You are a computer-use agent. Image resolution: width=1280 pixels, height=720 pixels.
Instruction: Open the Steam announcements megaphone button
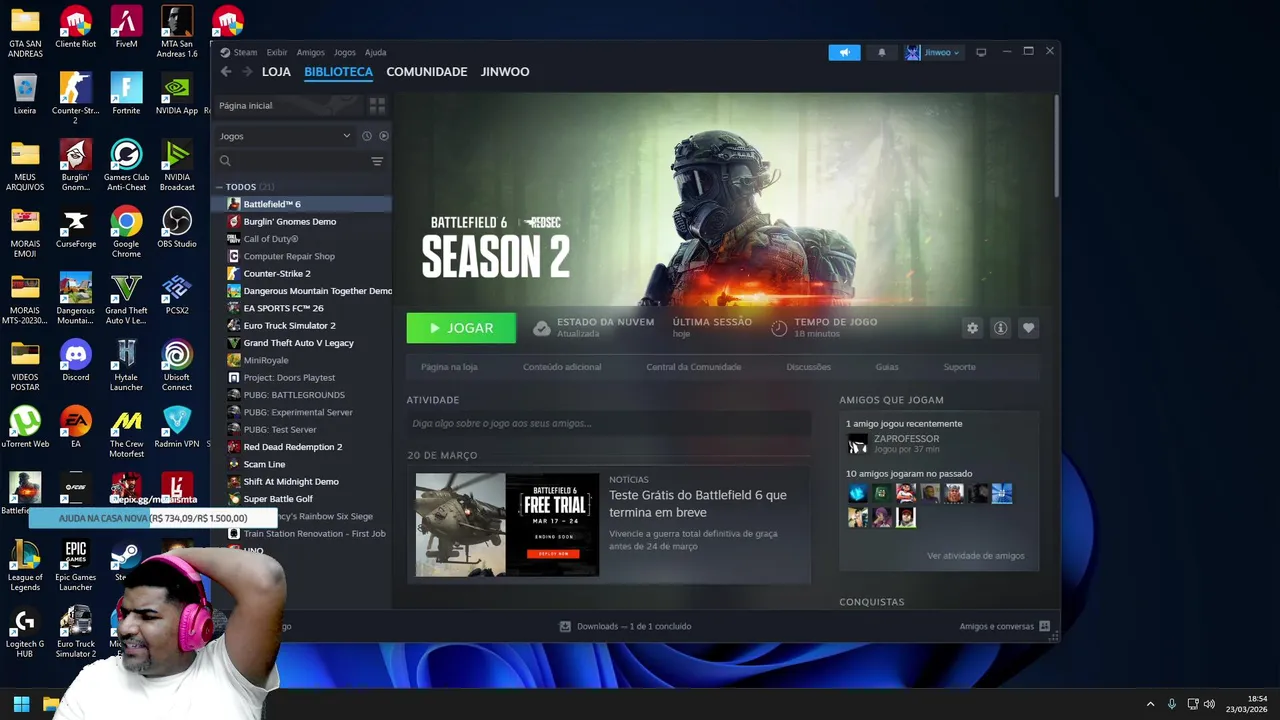(844, 52)
